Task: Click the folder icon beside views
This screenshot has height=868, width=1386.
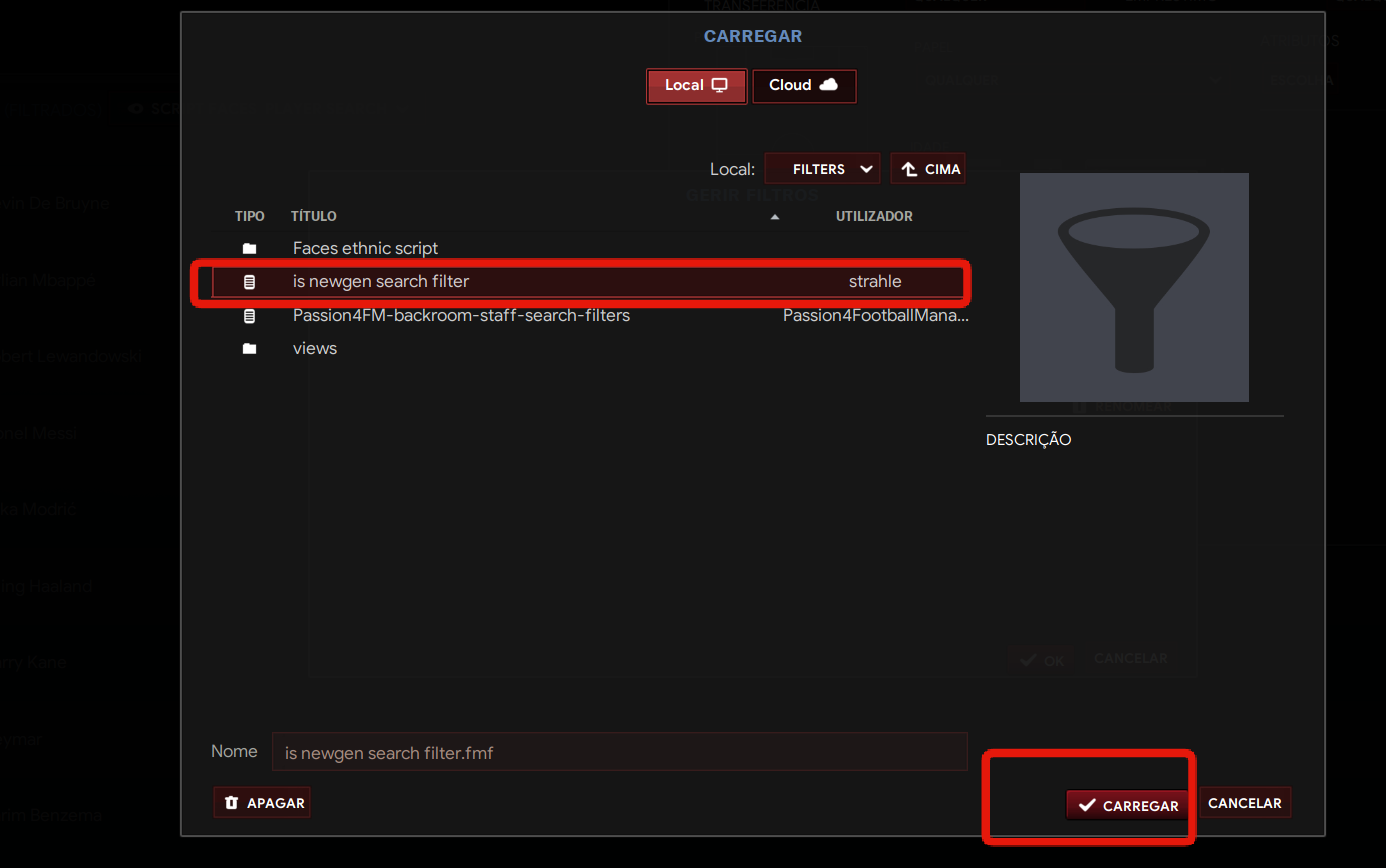Action: pyautogui.click(x=250, y=348)
